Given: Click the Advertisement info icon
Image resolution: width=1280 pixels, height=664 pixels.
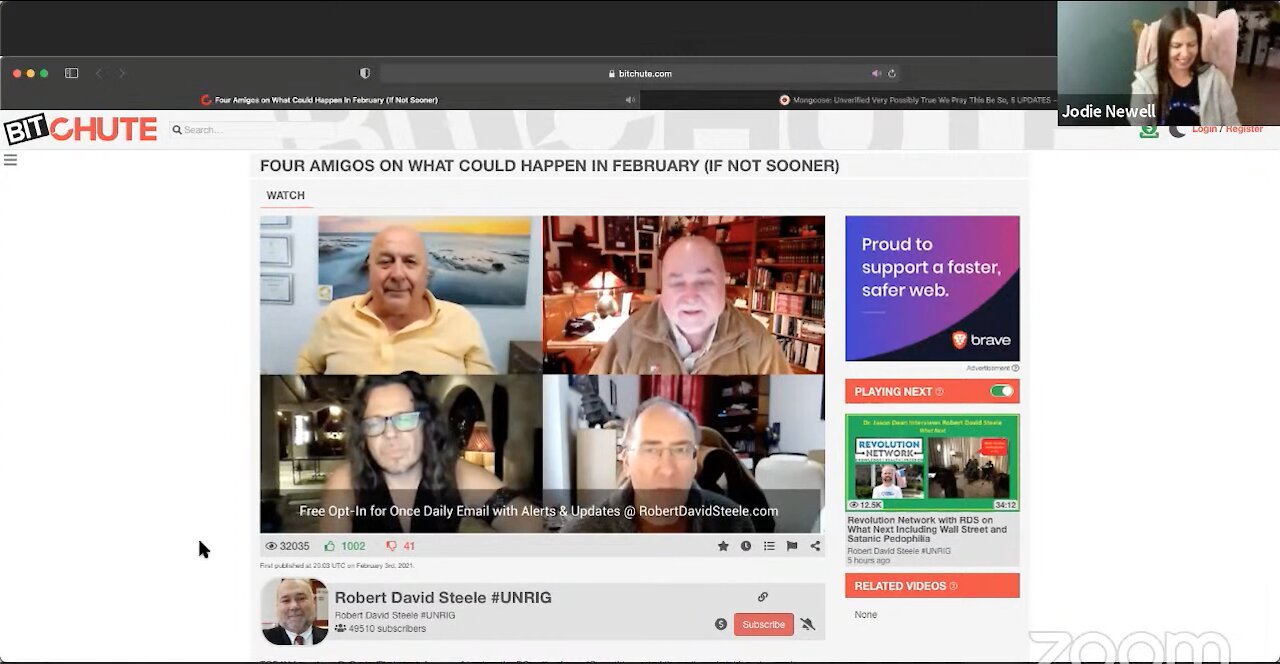Looking at the screenshot, I should [1015, 368].
